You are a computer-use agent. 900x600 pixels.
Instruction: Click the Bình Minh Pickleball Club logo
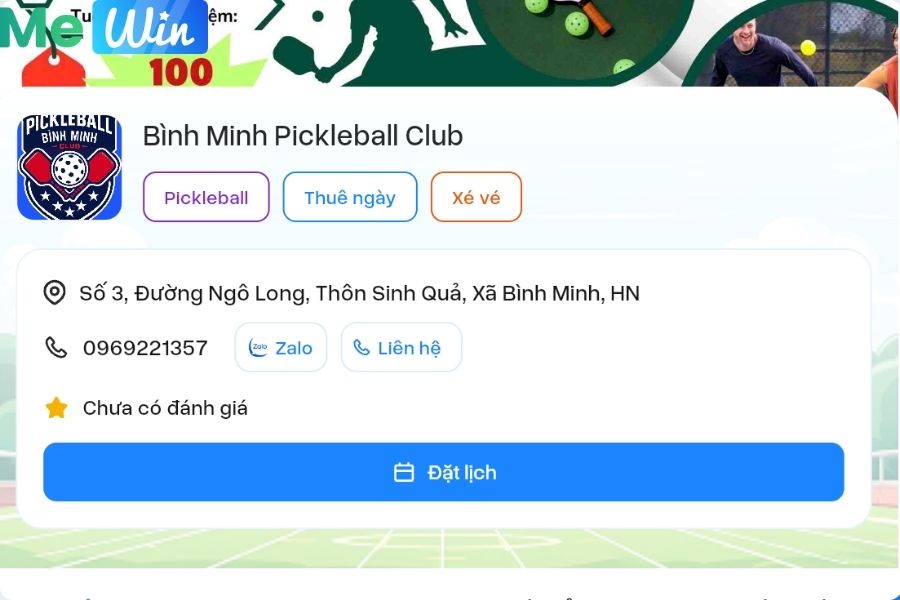69,167
